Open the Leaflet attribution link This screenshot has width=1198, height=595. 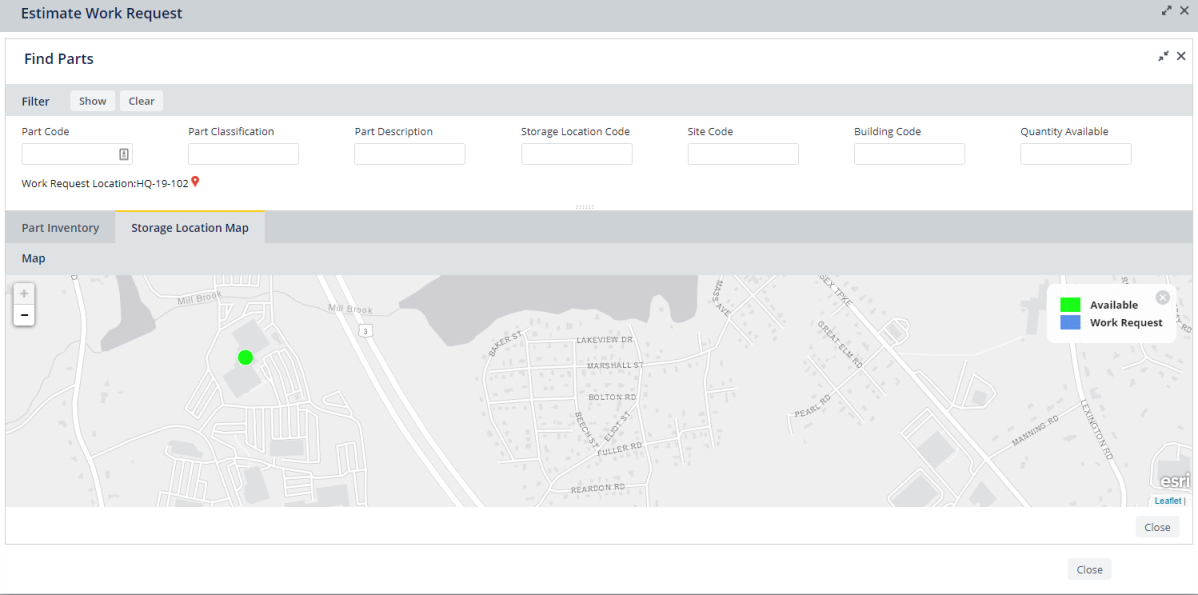point(1167,501)
